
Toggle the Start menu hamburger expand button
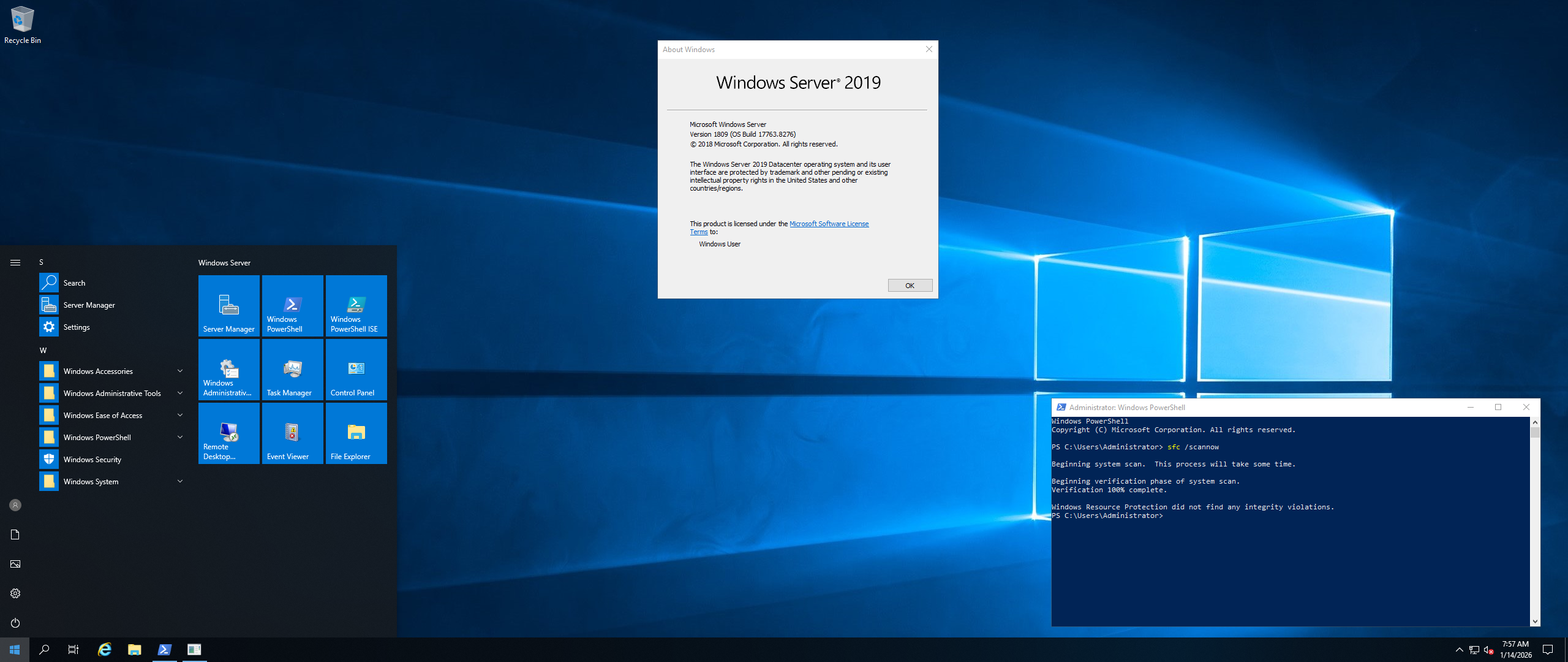(x=15, y=262)
